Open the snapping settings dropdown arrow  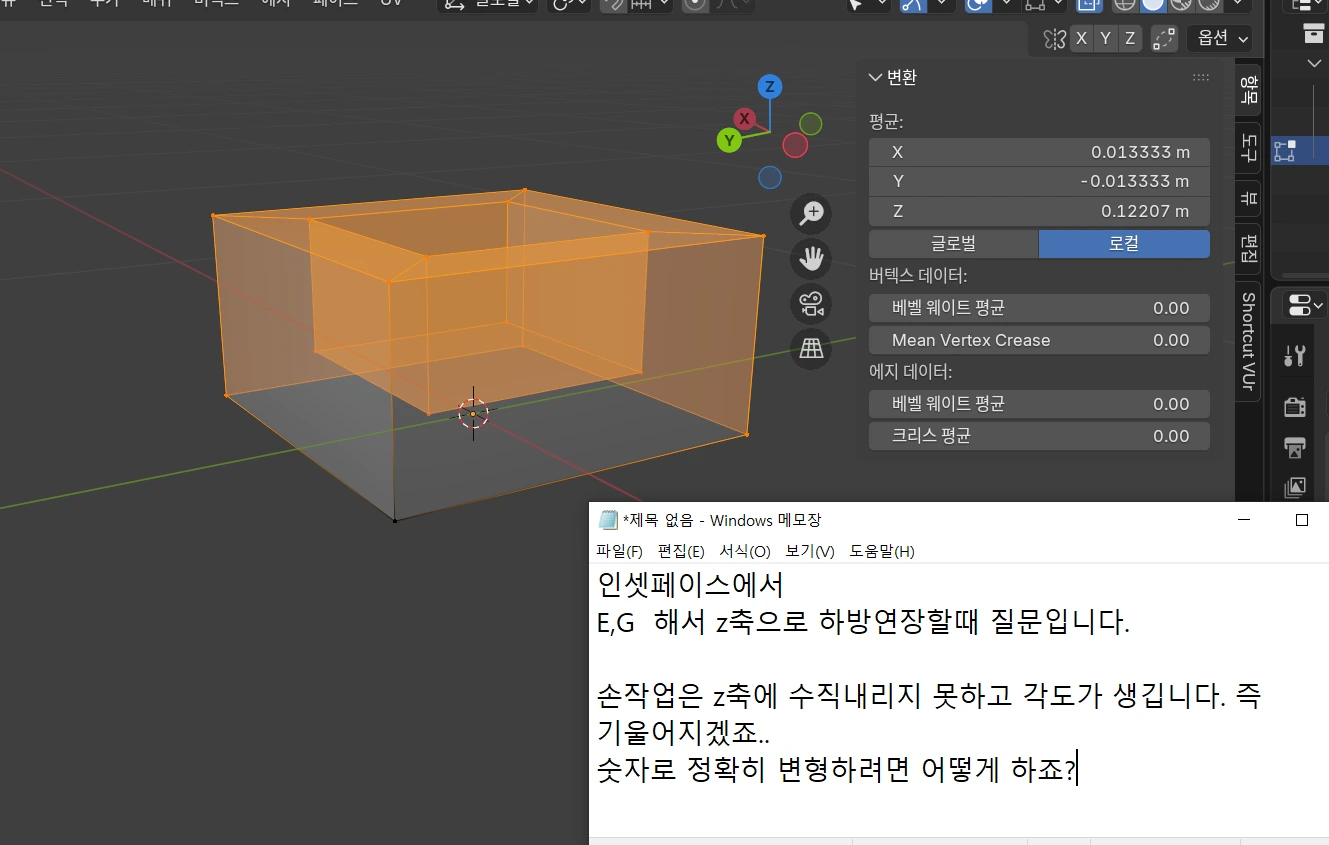[x=664, y=6]
